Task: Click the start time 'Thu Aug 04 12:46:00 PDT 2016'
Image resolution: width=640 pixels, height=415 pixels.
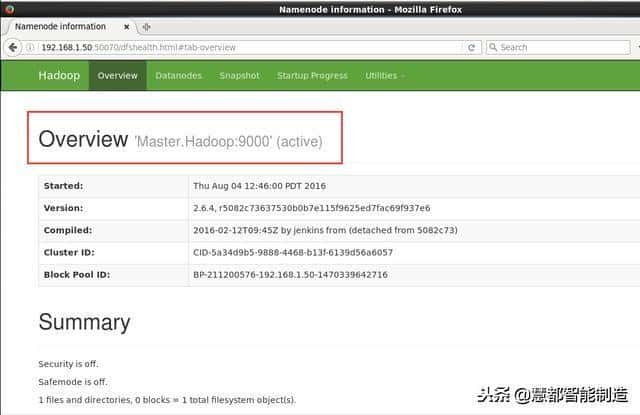Action: [259, 186]
